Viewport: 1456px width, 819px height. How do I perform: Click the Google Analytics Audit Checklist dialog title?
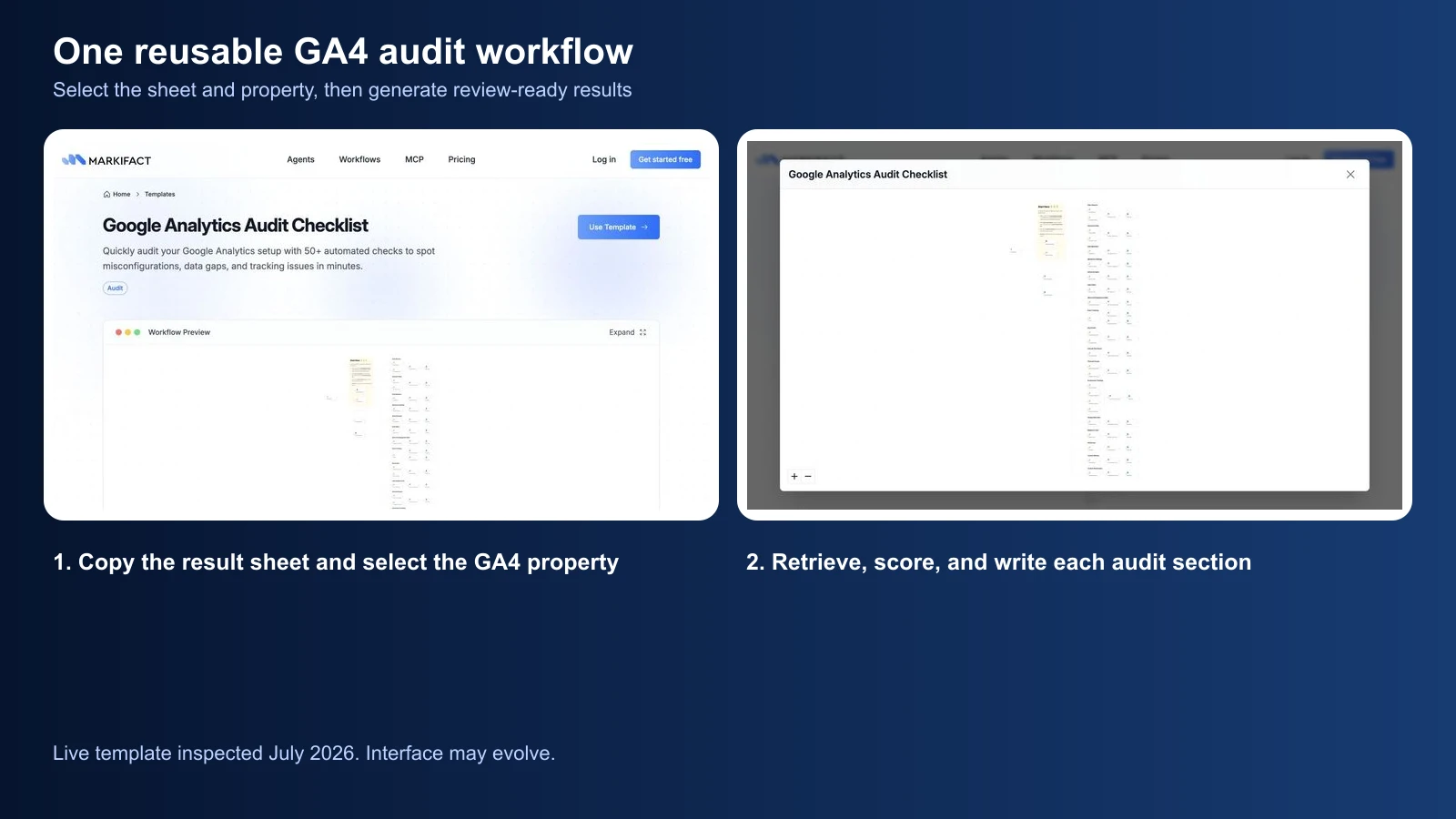[x=867, y=174]
